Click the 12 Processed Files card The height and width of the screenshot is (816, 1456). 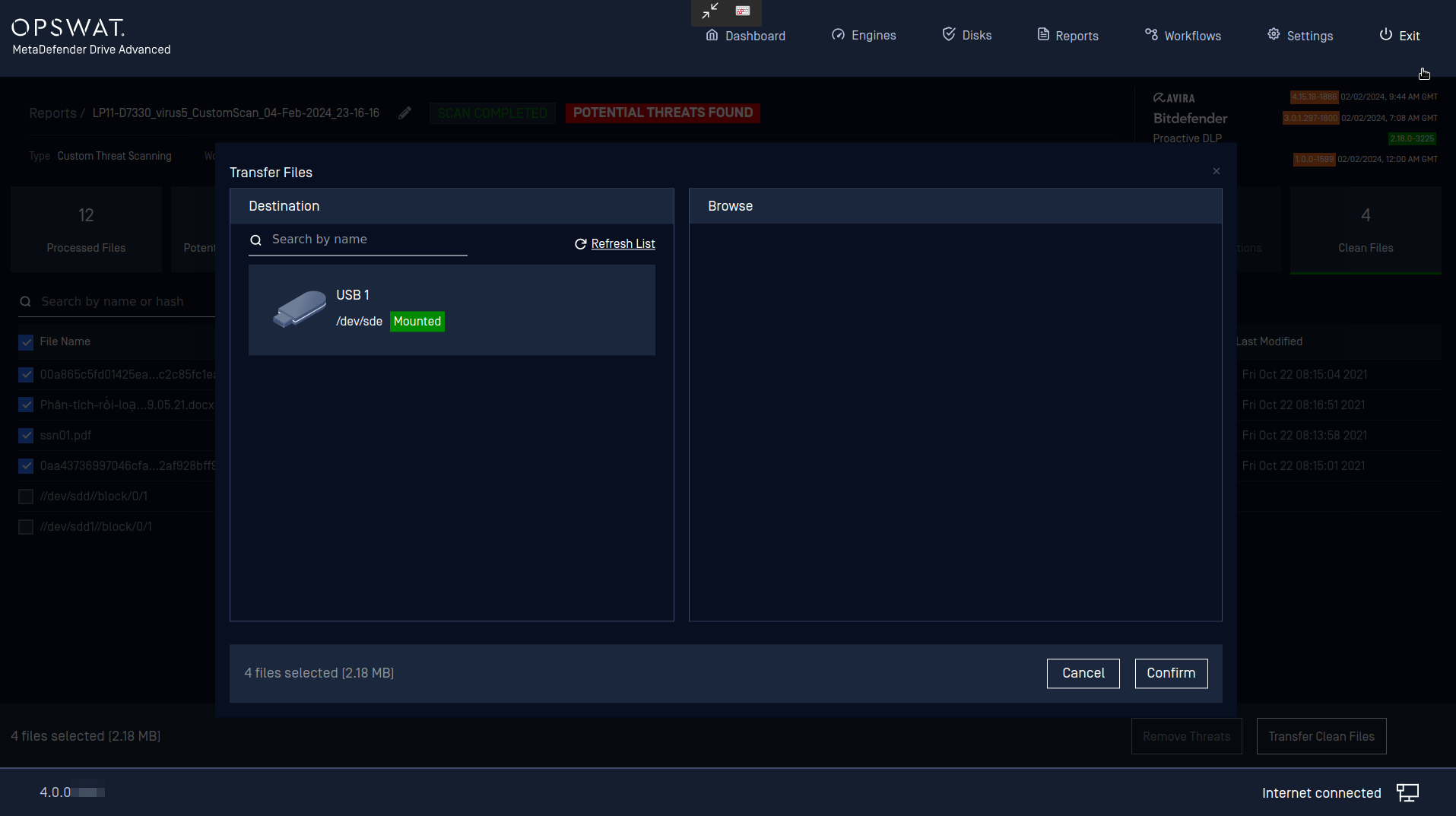tap(86, 230)
